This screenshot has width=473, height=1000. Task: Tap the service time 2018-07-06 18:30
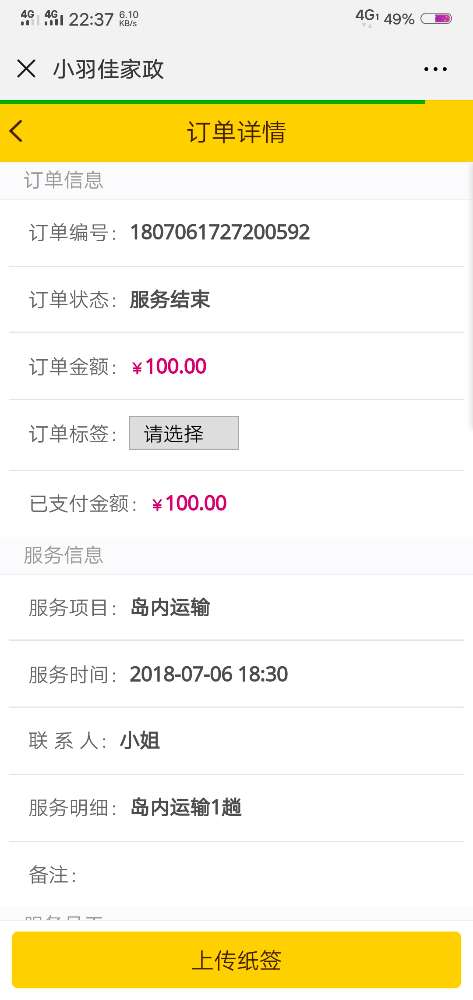208,674
